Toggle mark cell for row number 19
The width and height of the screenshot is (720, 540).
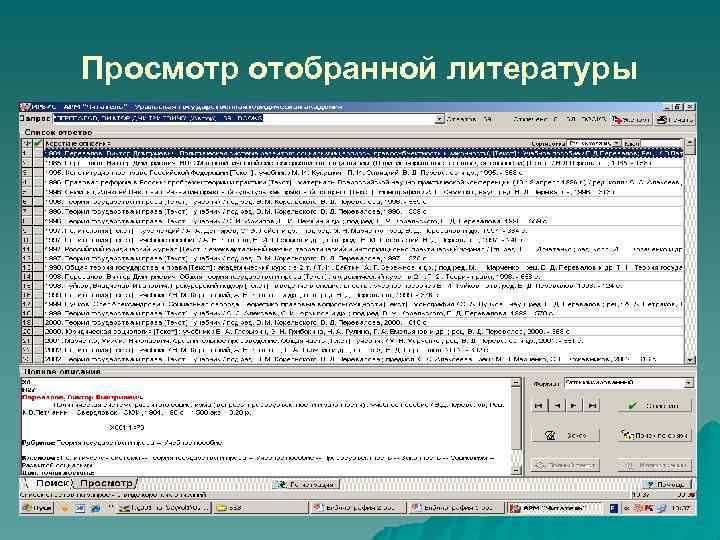pyautogui.click(x=38, y=322)
